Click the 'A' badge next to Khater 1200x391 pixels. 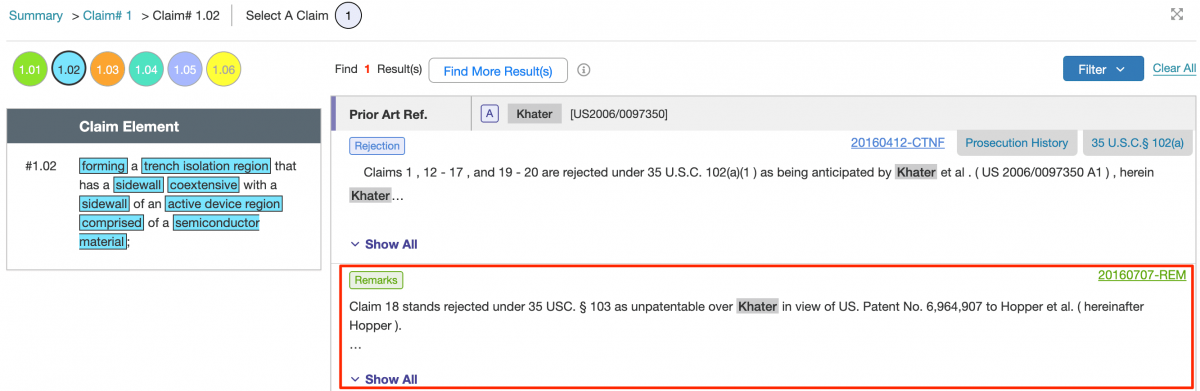point(489,114)
